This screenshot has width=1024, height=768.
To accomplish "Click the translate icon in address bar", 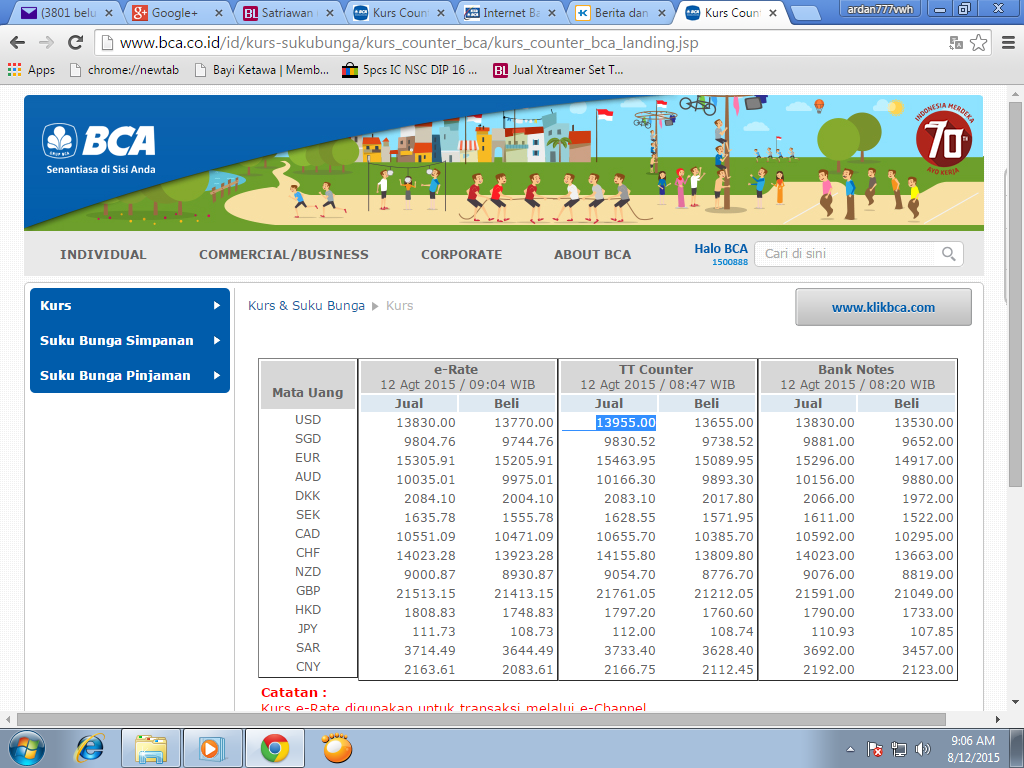I will point(956,44).
